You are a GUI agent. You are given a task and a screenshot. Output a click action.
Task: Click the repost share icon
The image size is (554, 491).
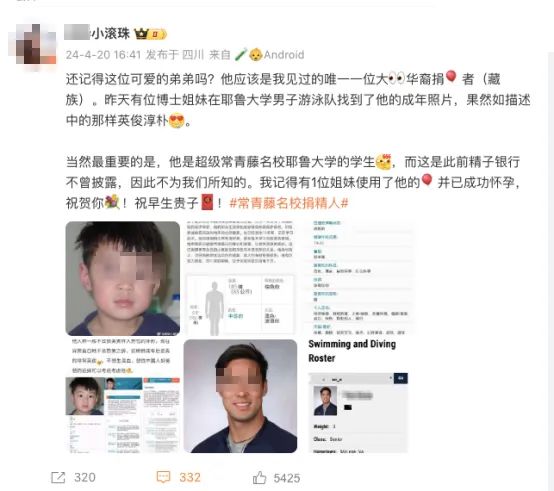(58, 478)
